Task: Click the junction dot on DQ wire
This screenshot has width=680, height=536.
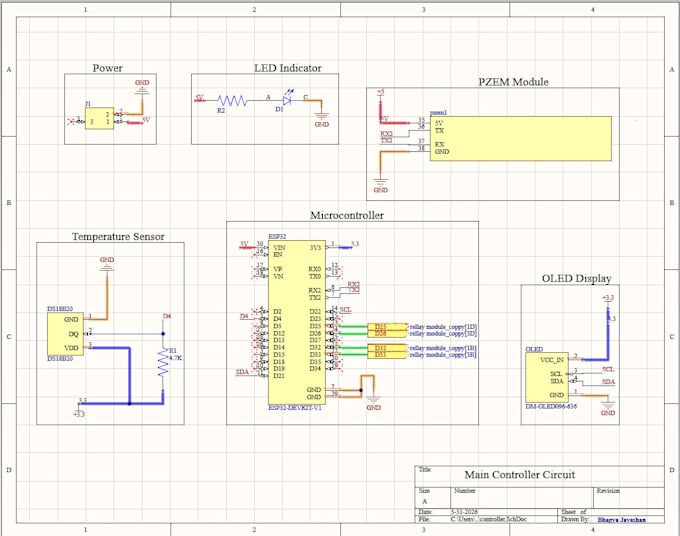Action: [x=163, y=333]
